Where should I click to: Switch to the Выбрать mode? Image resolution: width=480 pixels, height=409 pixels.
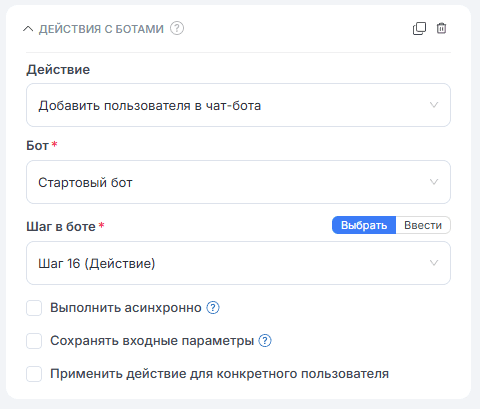(x=364, y=225)
